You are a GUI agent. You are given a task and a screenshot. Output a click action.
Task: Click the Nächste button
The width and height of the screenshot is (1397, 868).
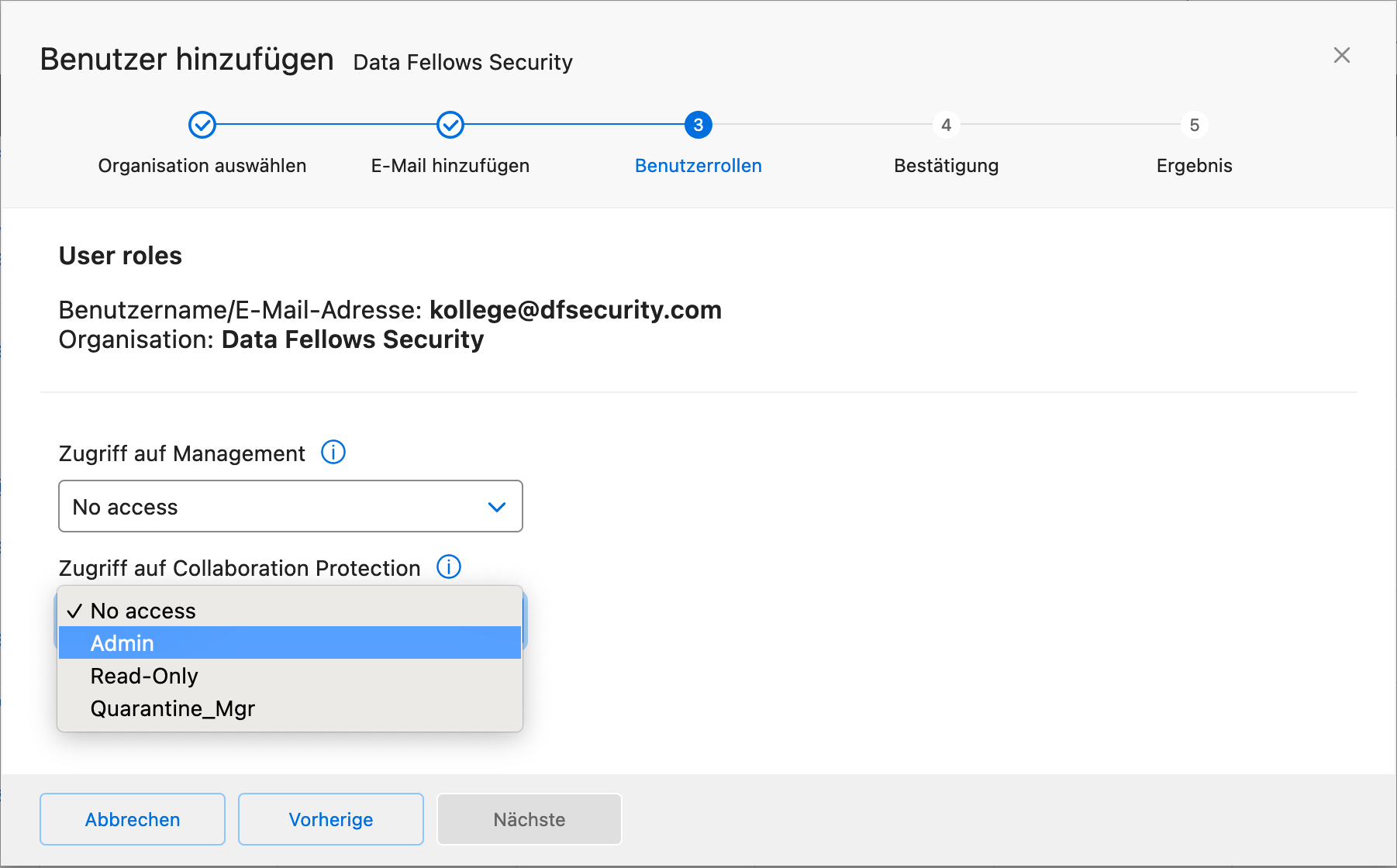point(529,819)
